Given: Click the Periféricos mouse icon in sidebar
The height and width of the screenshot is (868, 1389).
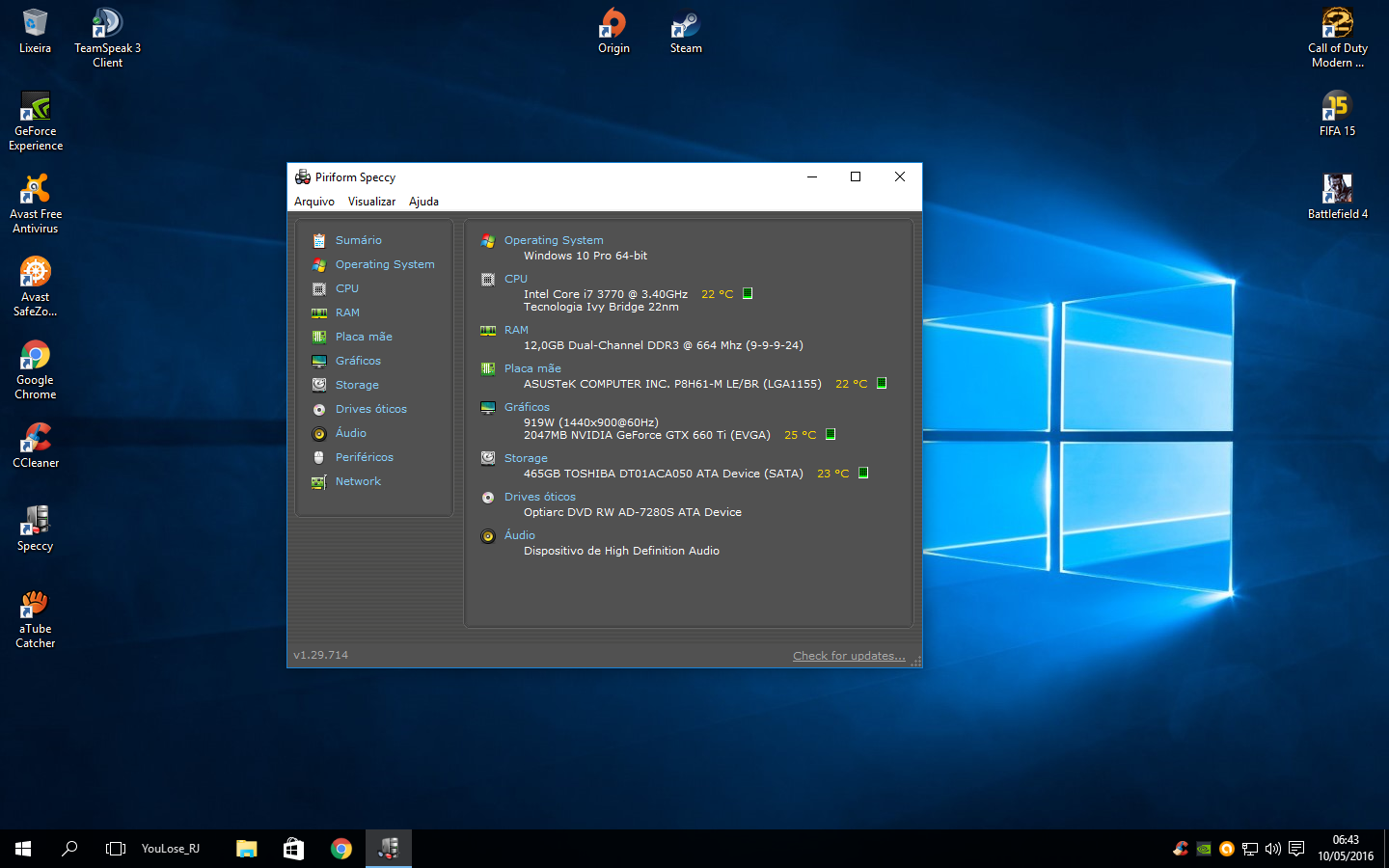Looking at the screenshot, I should [319, 457].
